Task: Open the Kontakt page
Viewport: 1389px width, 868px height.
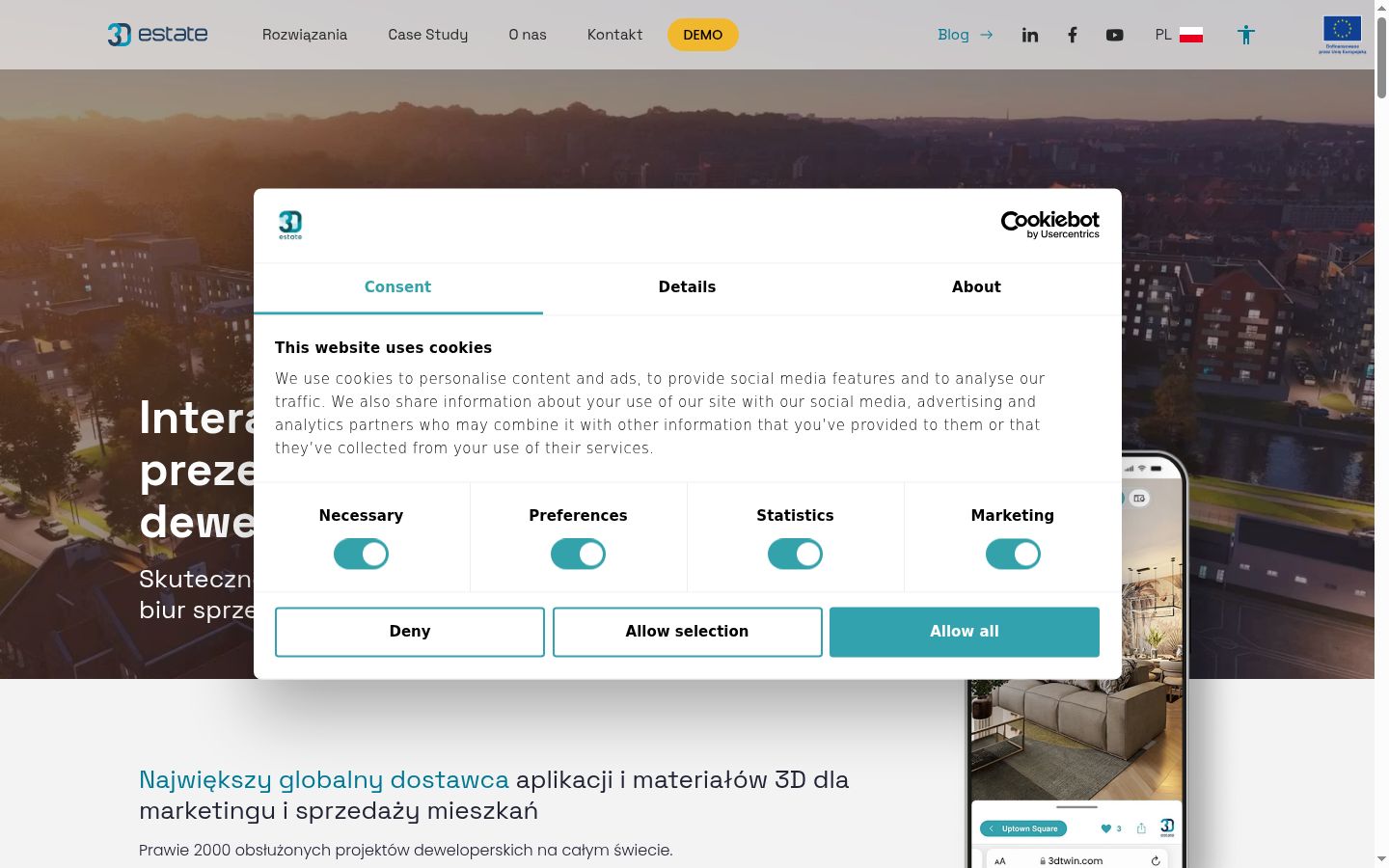Action: click(614, 35)
